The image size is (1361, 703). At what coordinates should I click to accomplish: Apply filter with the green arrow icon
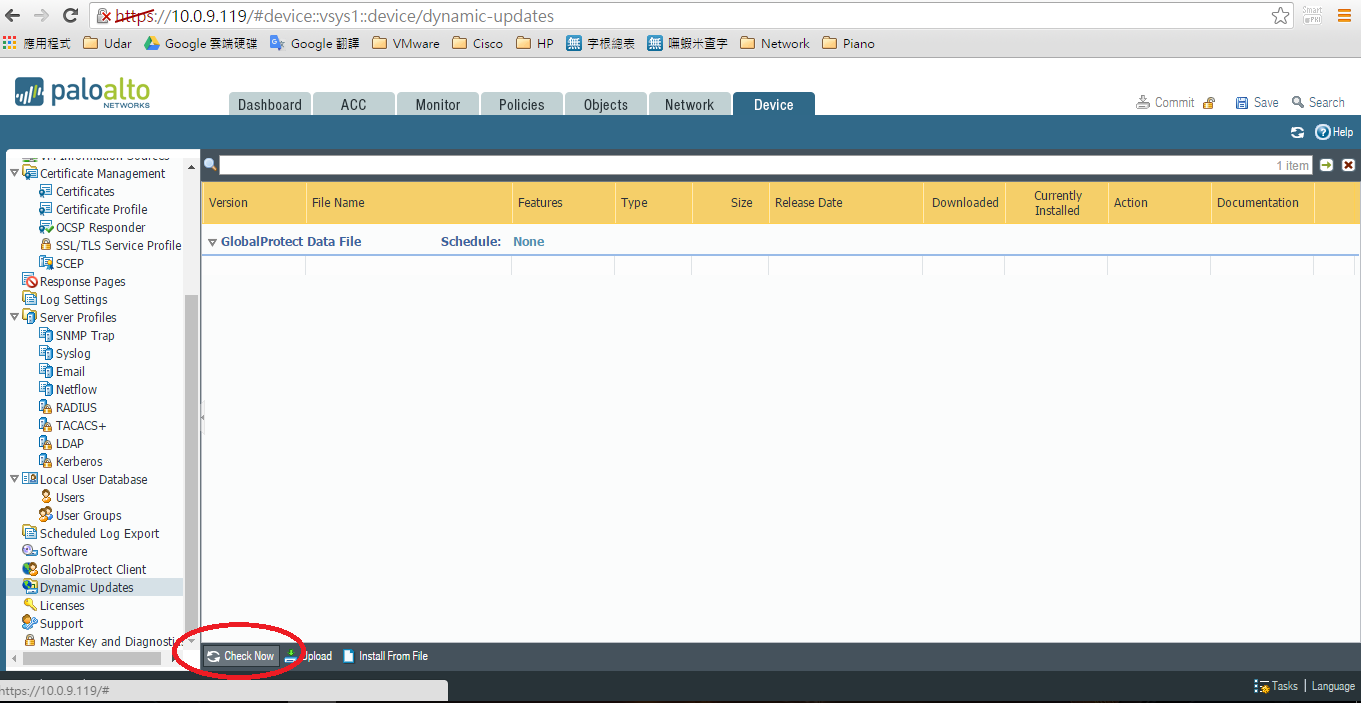pos(1326,165)
